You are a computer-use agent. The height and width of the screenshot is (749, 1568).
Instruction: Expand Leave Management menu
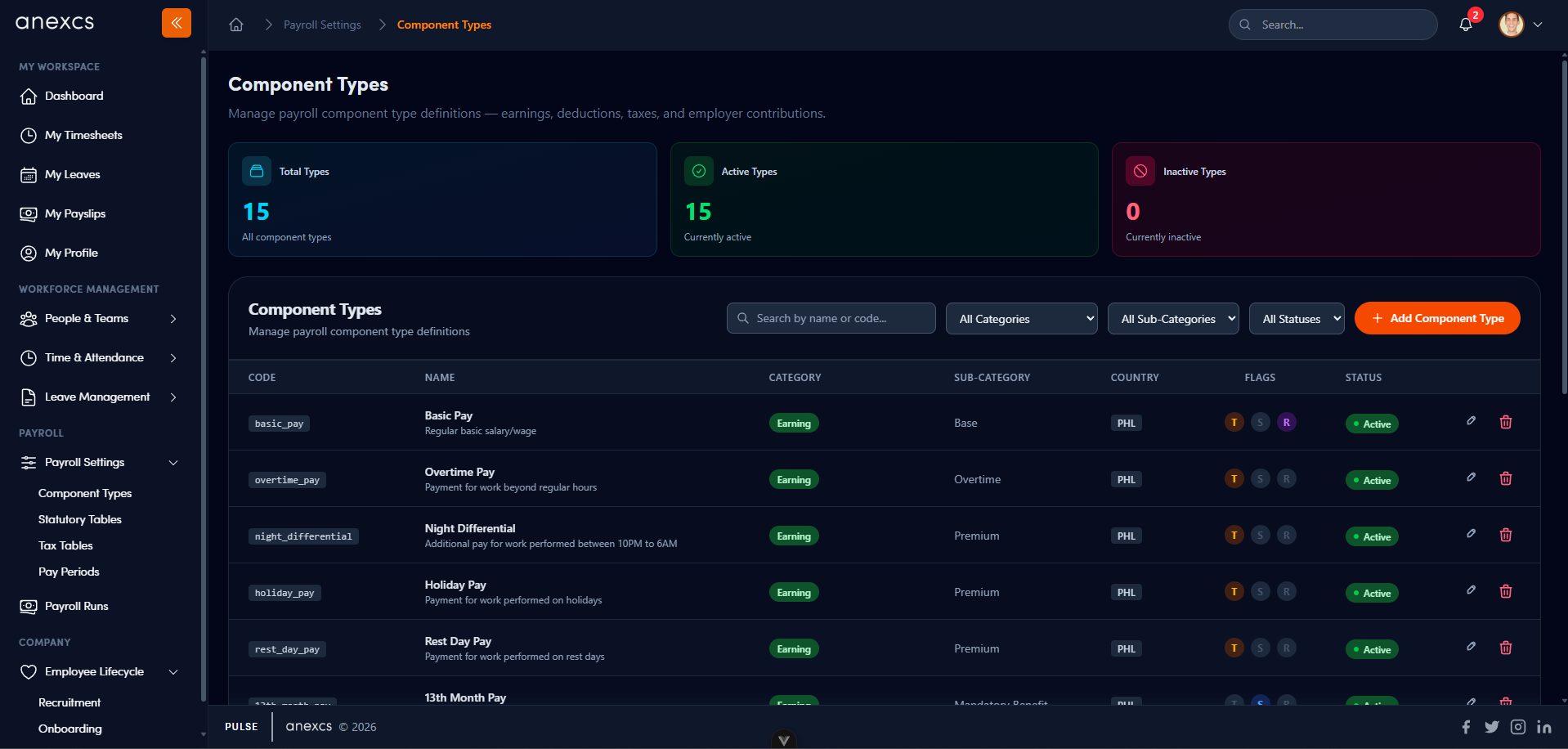click(x=99, y=397)
